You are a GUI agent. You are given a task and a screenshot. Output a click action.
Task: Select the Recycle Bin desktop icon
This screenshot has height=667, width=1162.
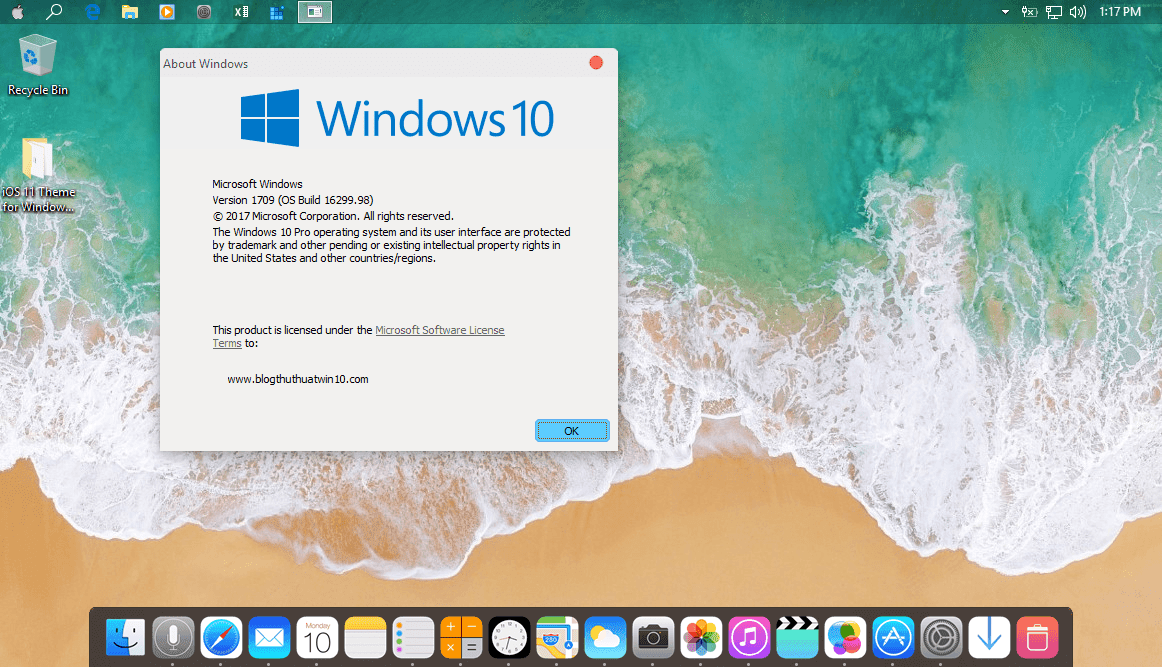(x=37, y=65)
